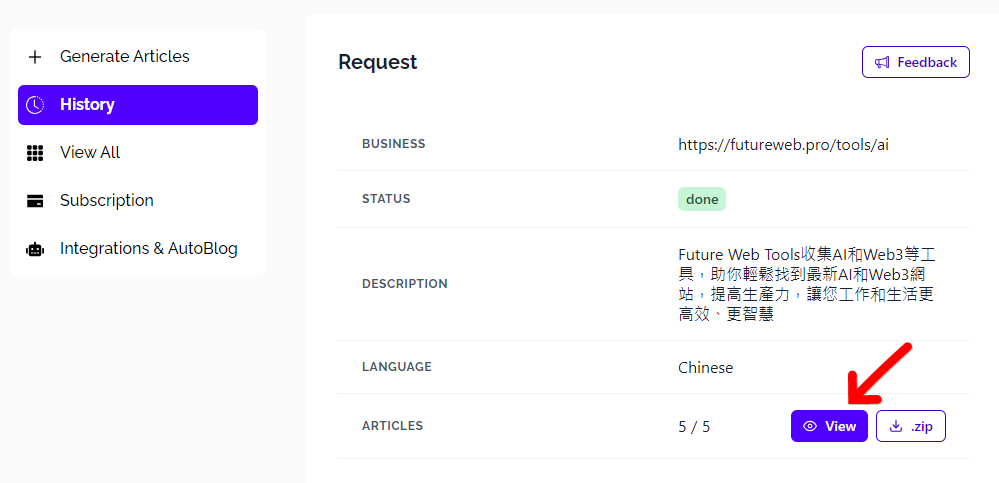Viewport: 999px width, 483px height.
Task: Click the futureweb.pro business URL
Action: [783, 144]
